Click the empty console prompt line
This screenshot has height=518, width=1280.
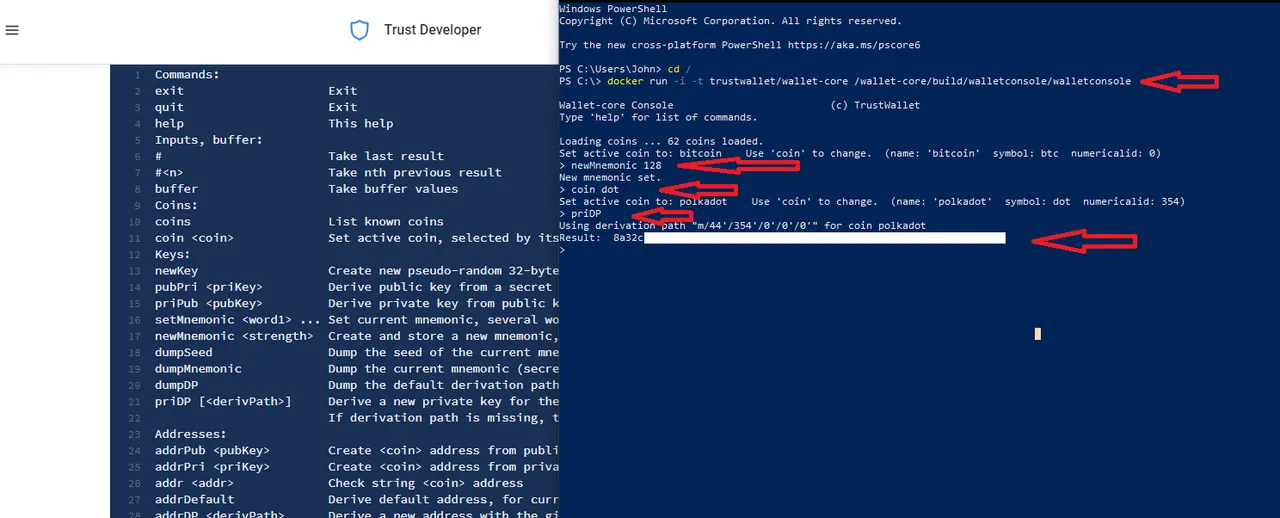coord(562,250)
